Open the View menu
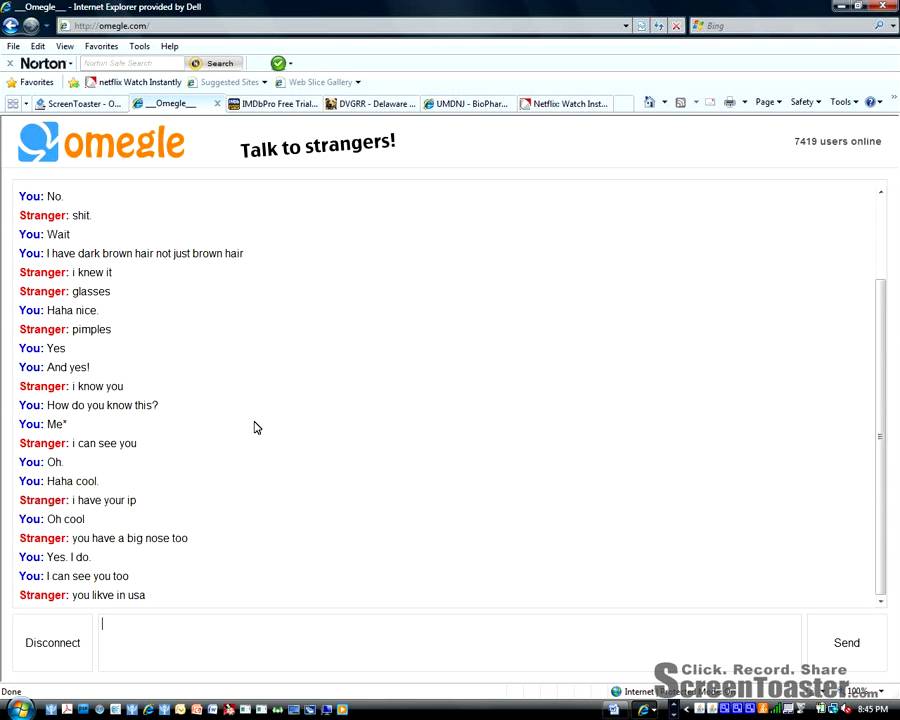The height and width of the screenshot is (720, 900). click(65, 46)
